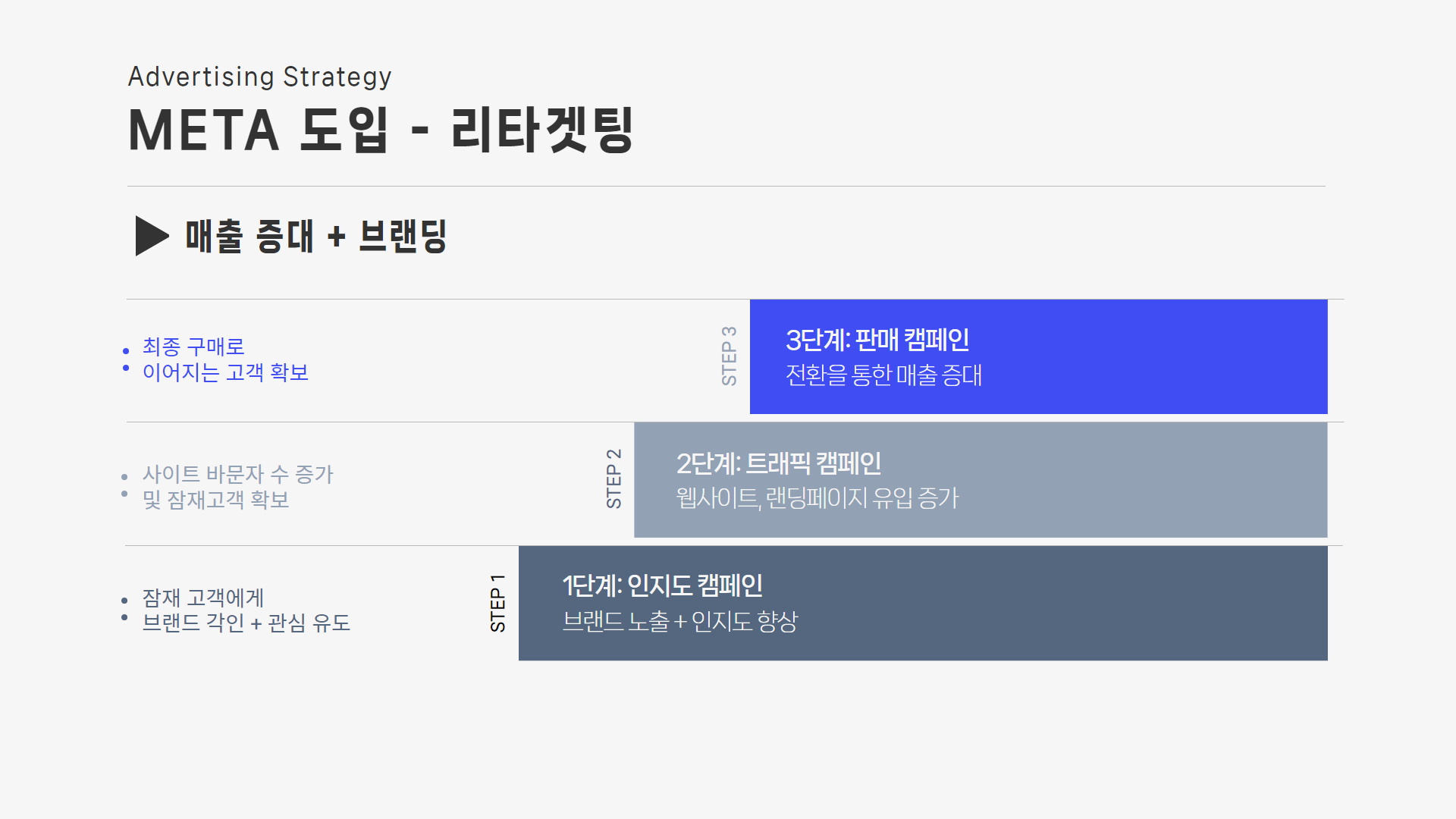Click the '및 잠재고객 확보' text line
Image resolution: width=1456 pixels, height=819 pixels.
216,500
